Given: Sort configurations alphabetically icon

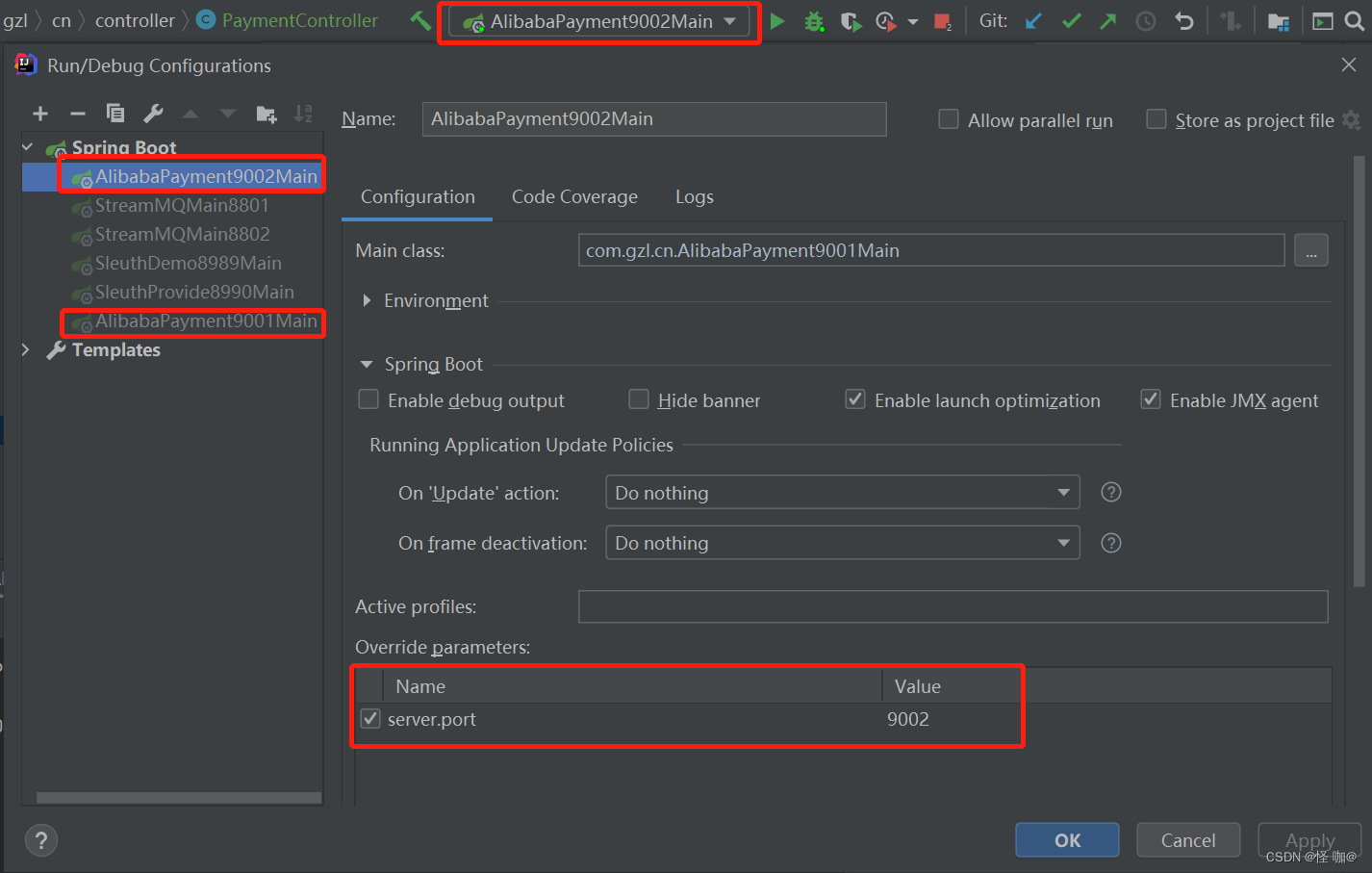Looking at the screenshot, I should pos(303,114).
